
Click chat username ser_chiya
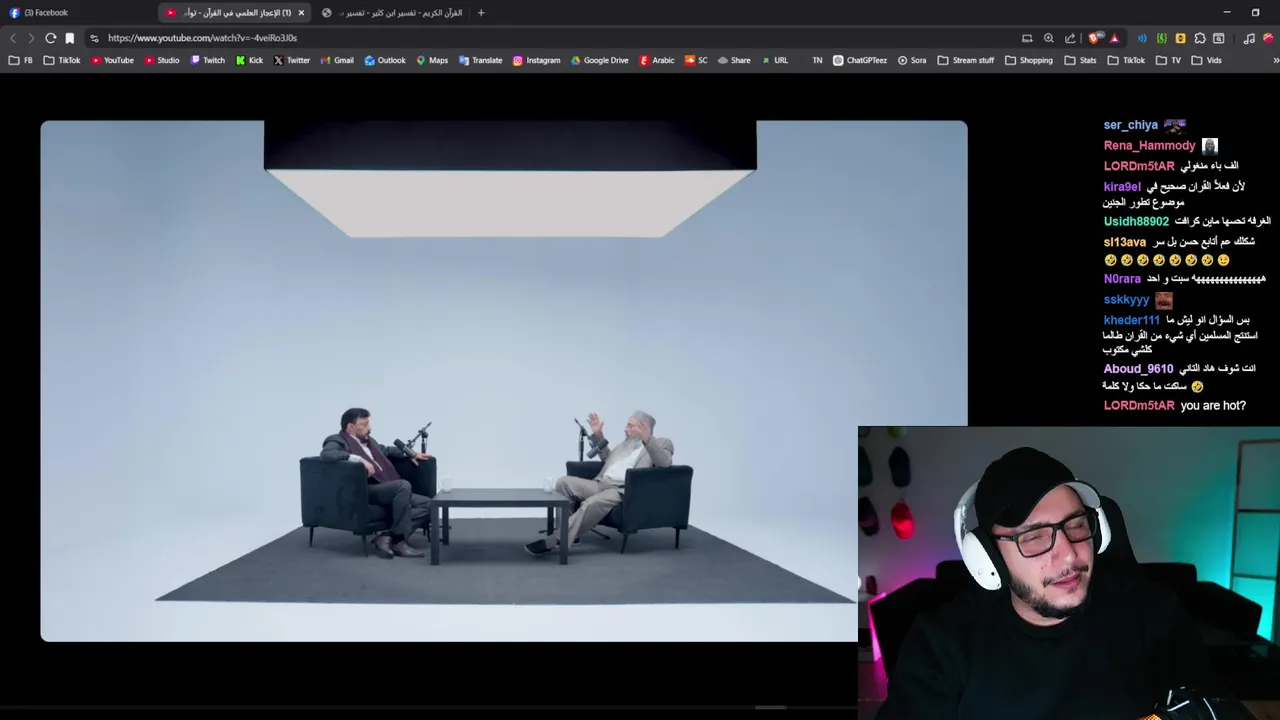tap(1131, 125)
